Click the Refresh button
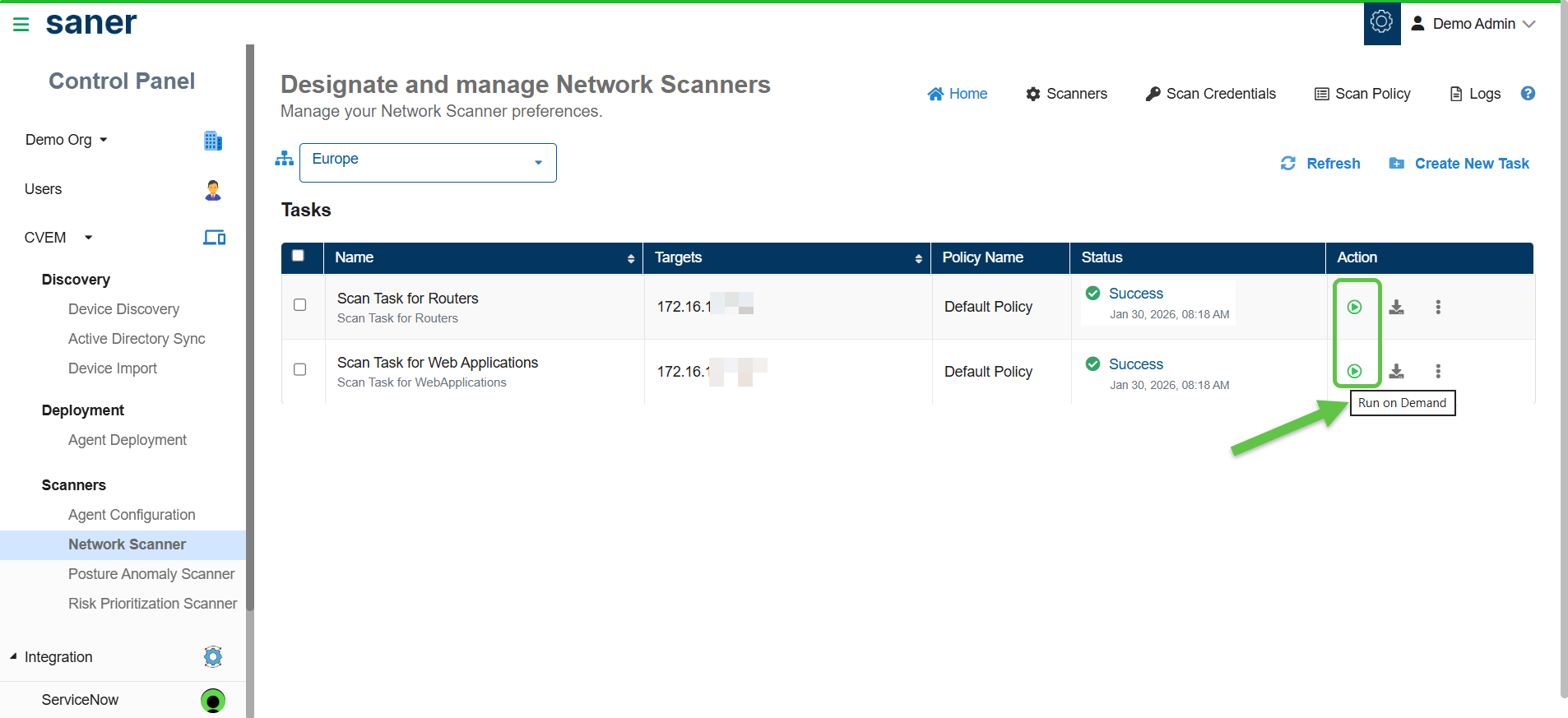This screenshot has height=718, width=1568. click(1320, 164)
